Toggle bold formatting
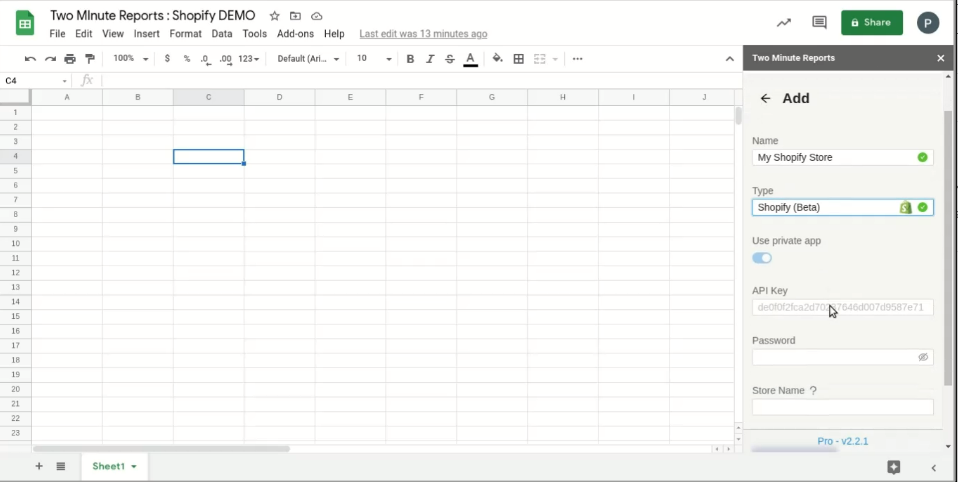The height and width of the screenshot is (482, 958). [410, 59]
